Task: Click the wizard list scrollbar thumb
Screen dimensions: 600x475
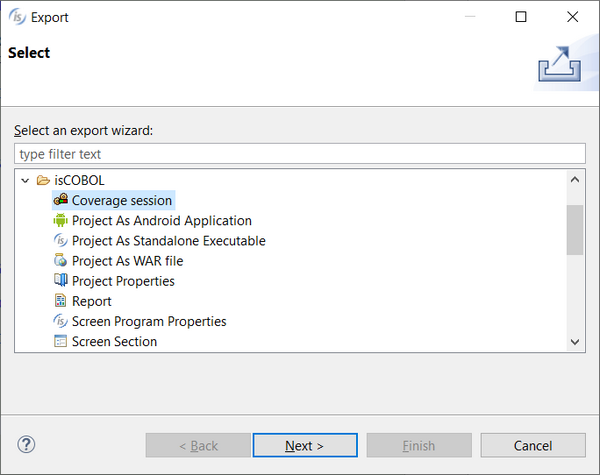Action: point(575,230)
